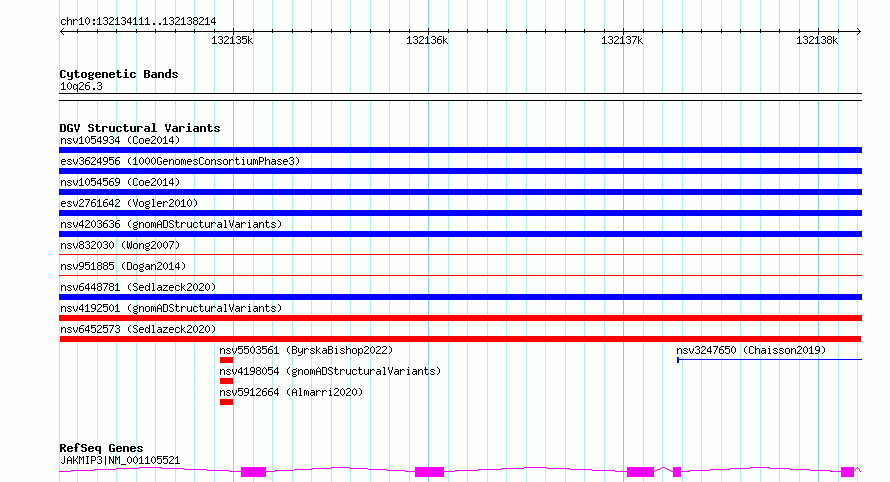Select the thin red line under nsv951885
The width and height of the screenshot is (890, 482).
[460, 276]
